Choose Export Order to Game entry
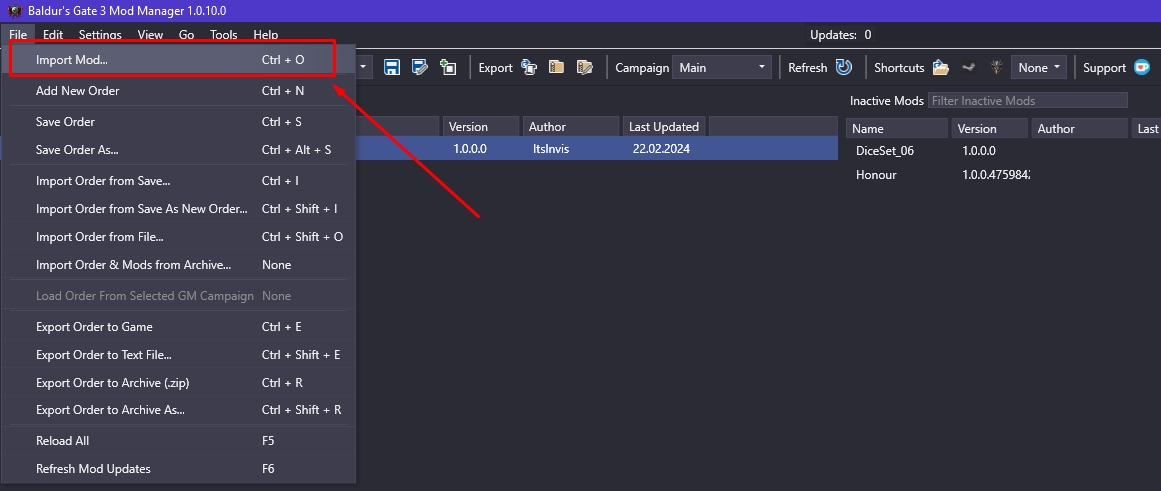Image resolution: width=1161 pixels, height=491 pixels. [178, 327]
